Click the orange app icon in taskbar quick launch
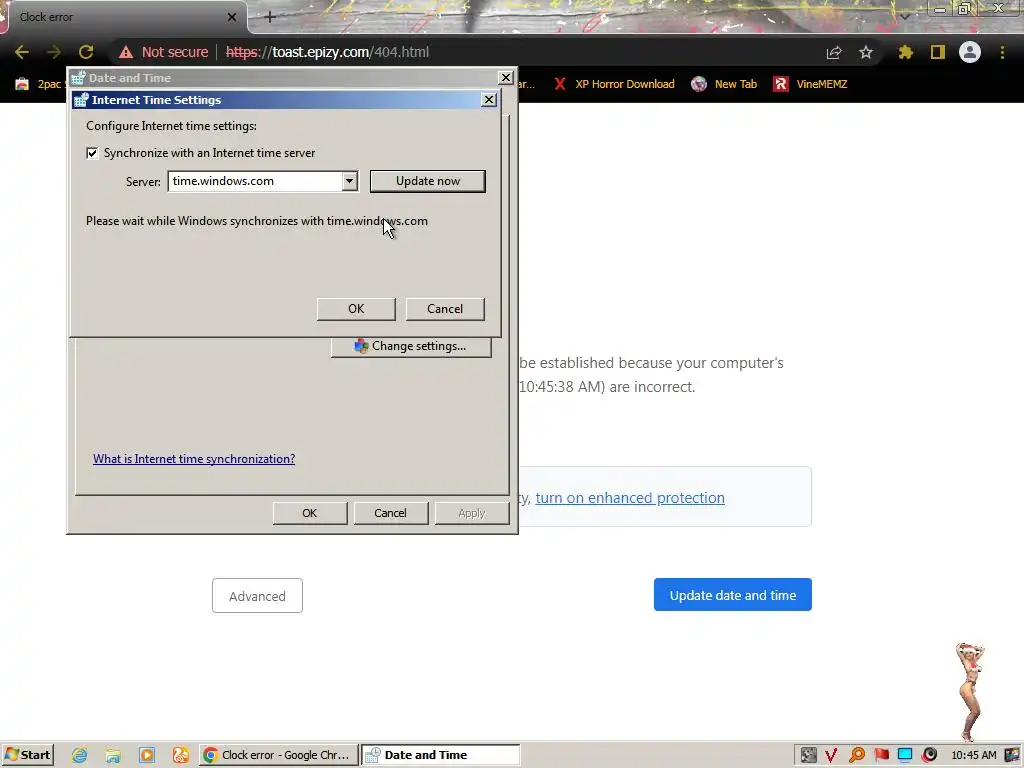 pyautogui.click(x=181, y=756)
